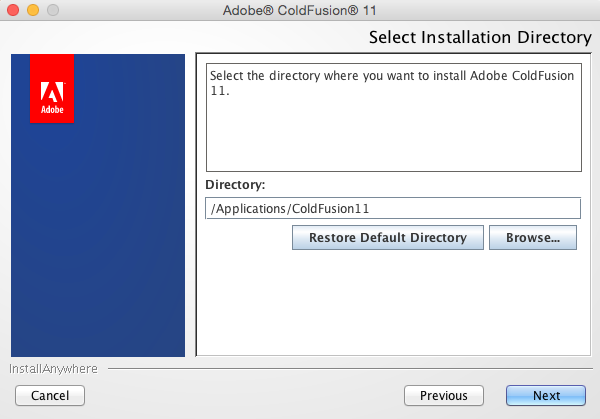Focus the Directory path input field
The image size is (600, 419).
click(393, 209)
